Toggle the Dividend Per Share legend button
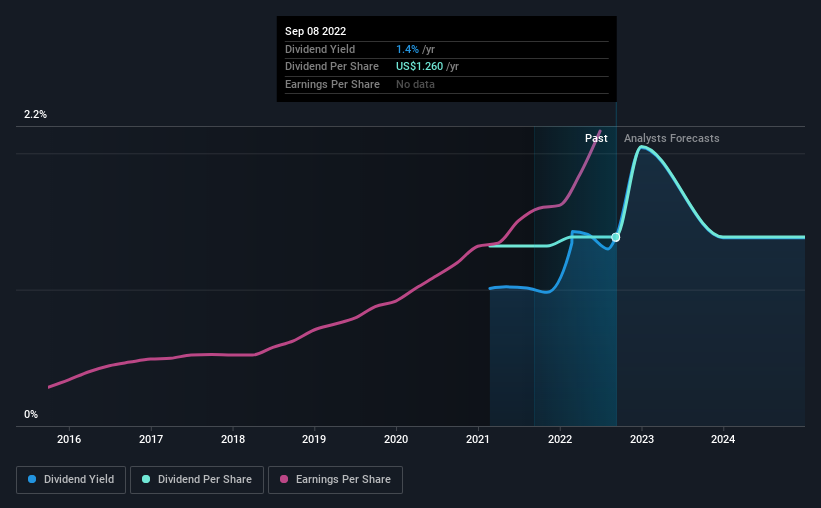 coord(197,479)
